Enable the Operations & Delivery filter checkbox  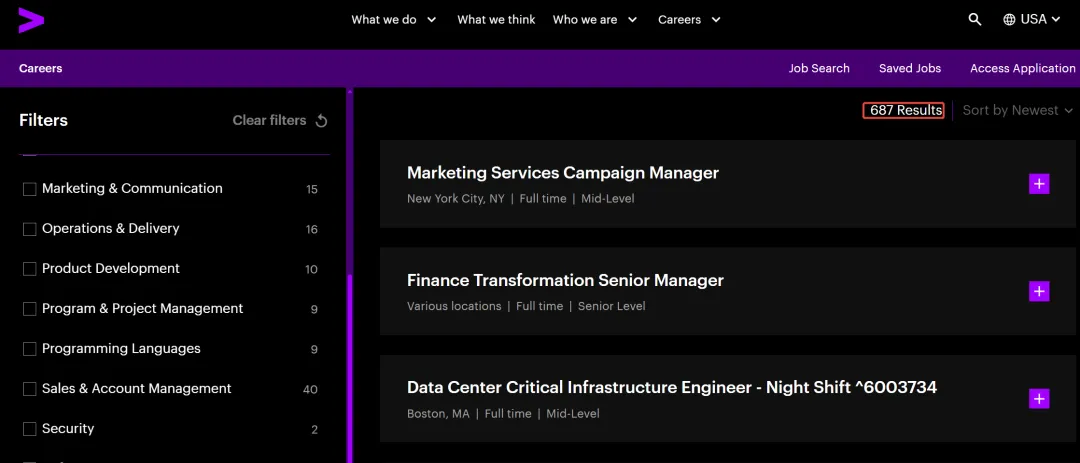30,229
